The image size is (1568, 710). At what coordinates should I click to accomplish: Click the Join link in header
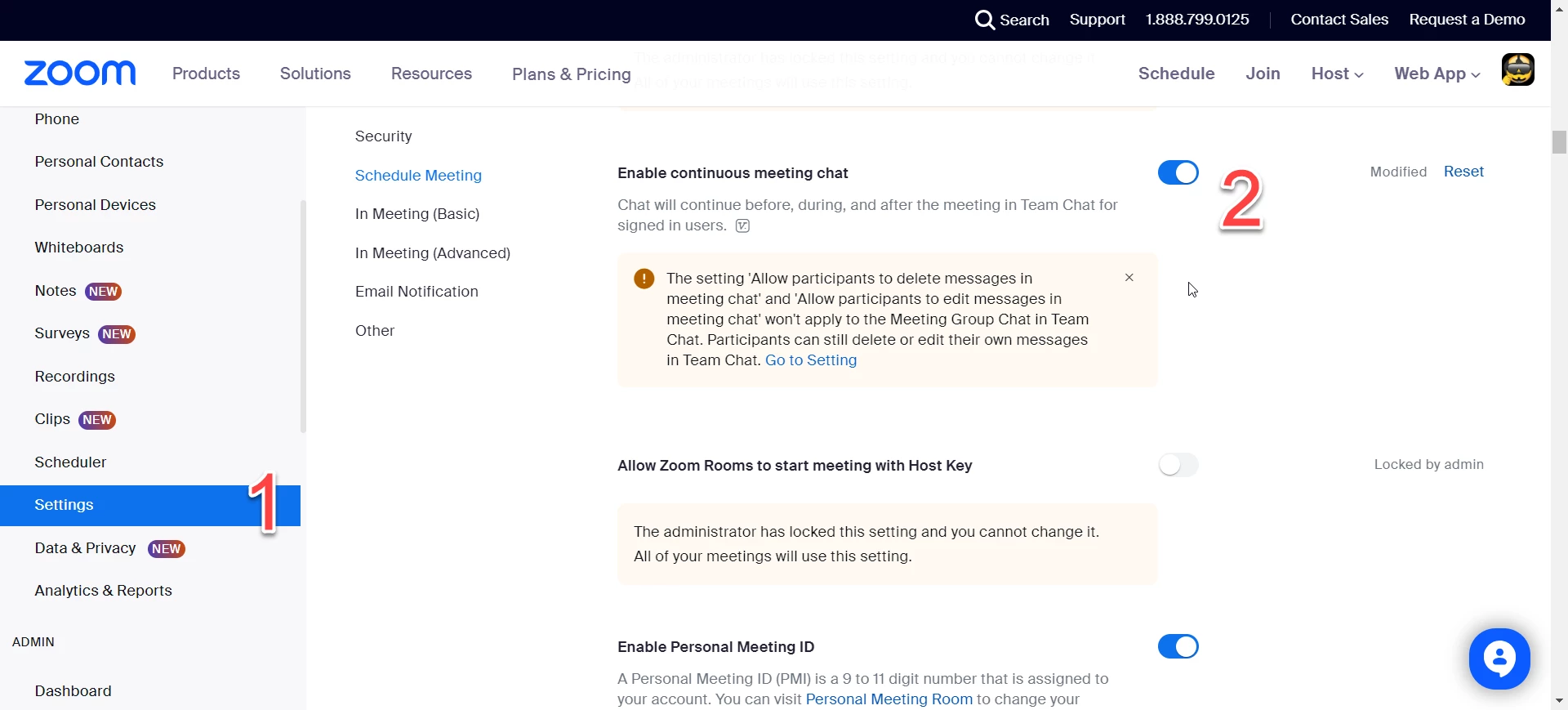pyautogui.click(x=1263, y=74)
